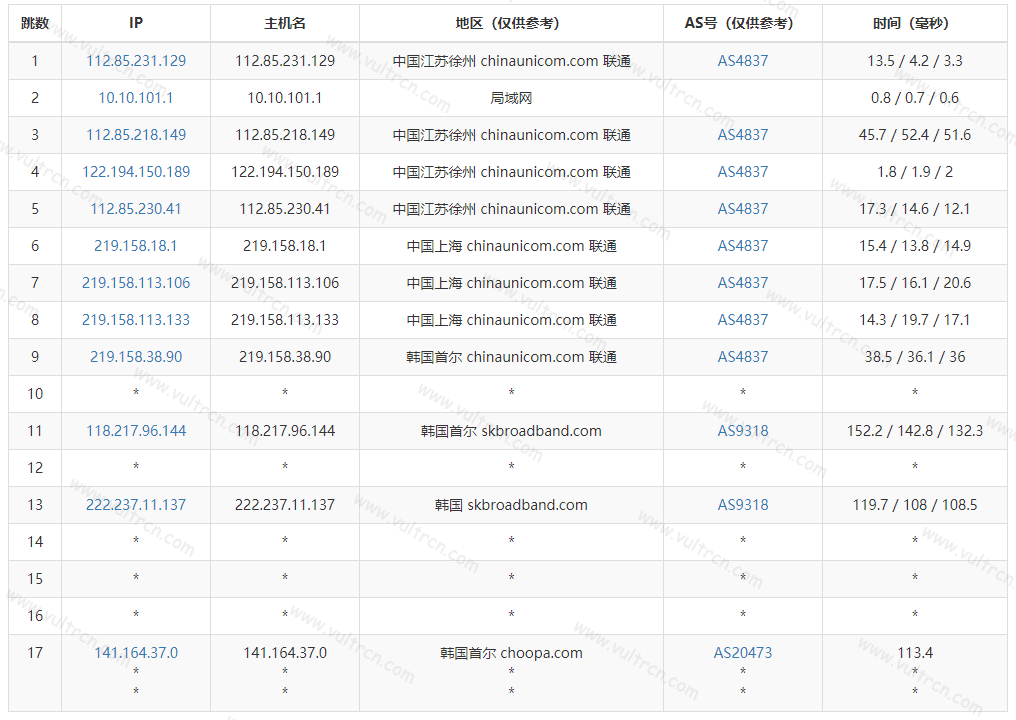Select hostname cell 219.158.113.106
The height and width of the screenshot is (720, 1016).
(x=285, y=283)
